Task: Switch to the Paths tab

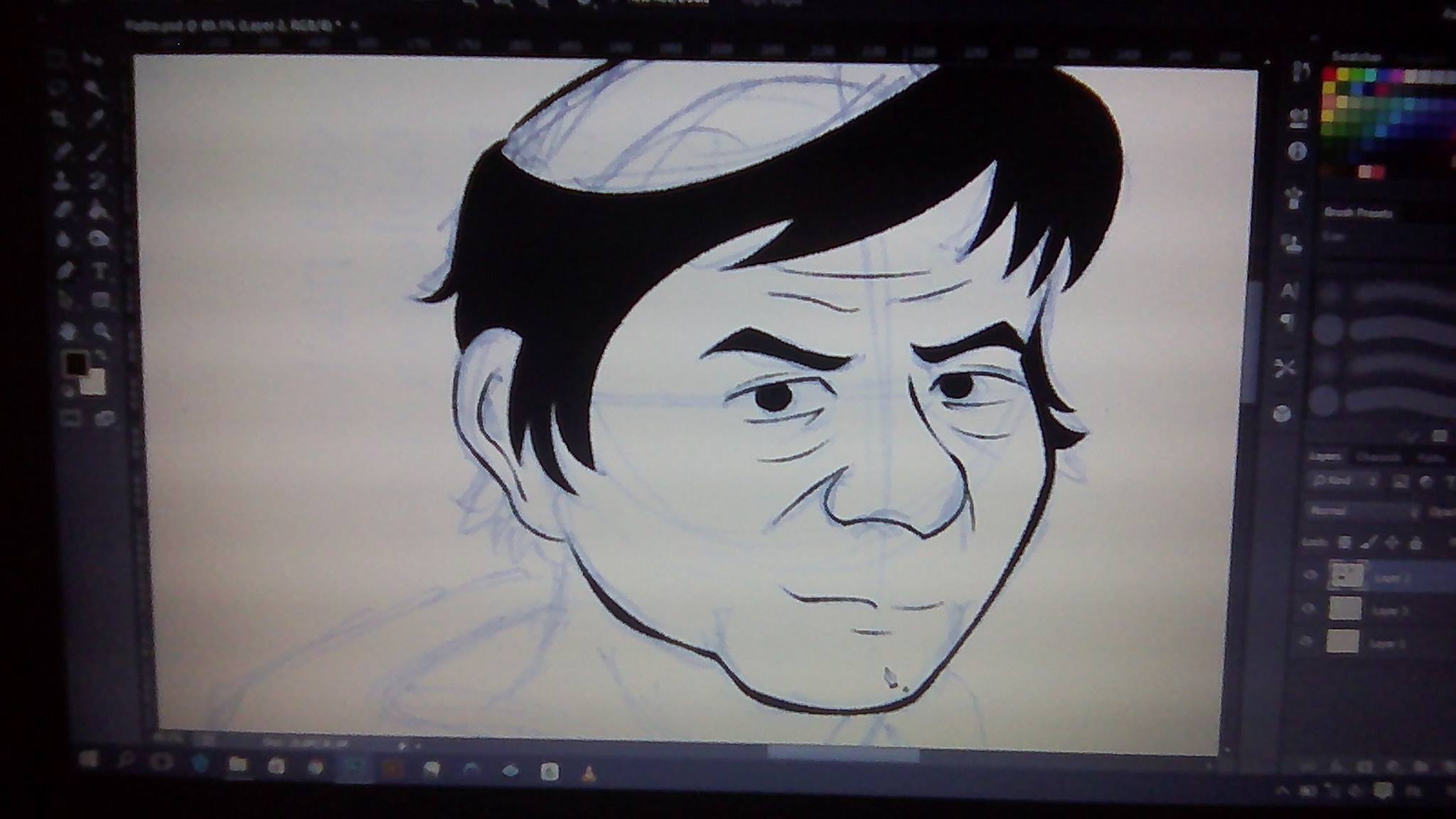Action: [1430, 459]
